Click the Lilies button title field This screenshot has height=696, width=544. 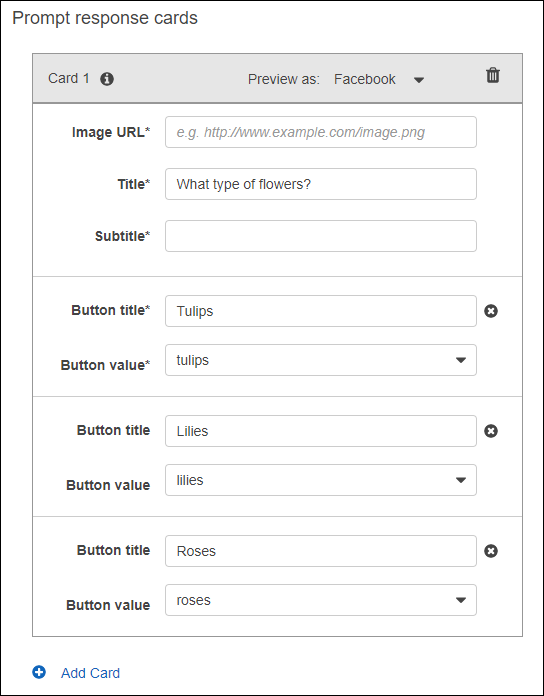[321, 431]
